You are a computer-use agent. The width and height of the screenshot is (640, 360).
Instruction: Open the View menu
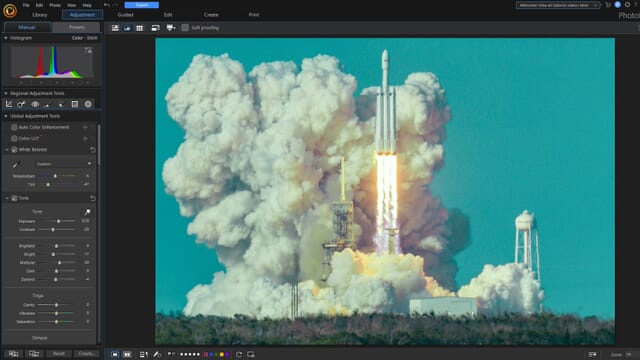(x=71, y=5)
